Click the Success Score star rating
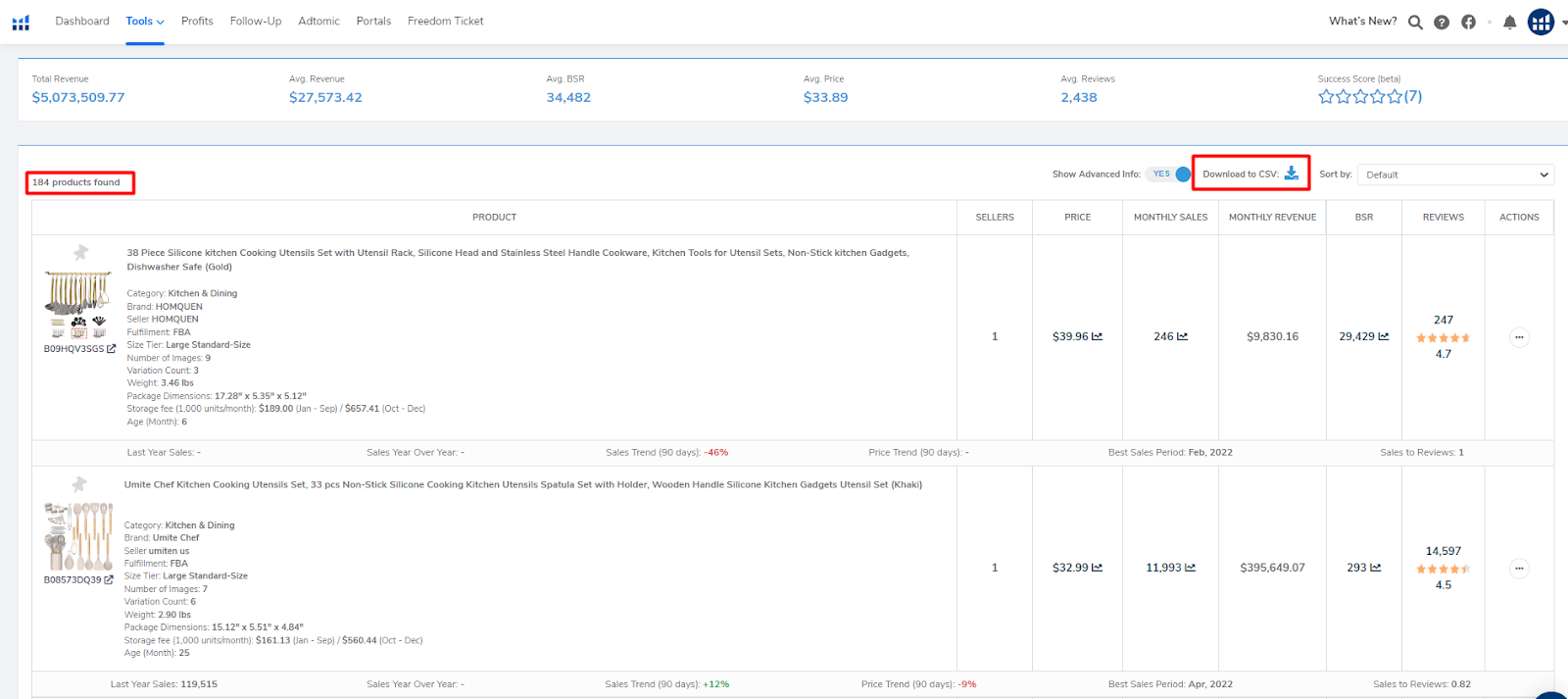 coord(1360,96)
